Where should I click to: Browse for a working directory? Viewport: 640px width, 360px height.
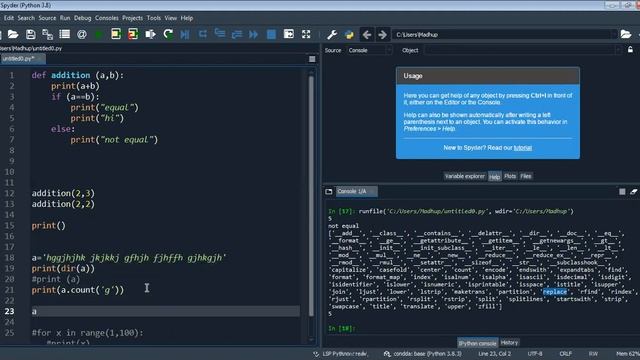point(626,34)
